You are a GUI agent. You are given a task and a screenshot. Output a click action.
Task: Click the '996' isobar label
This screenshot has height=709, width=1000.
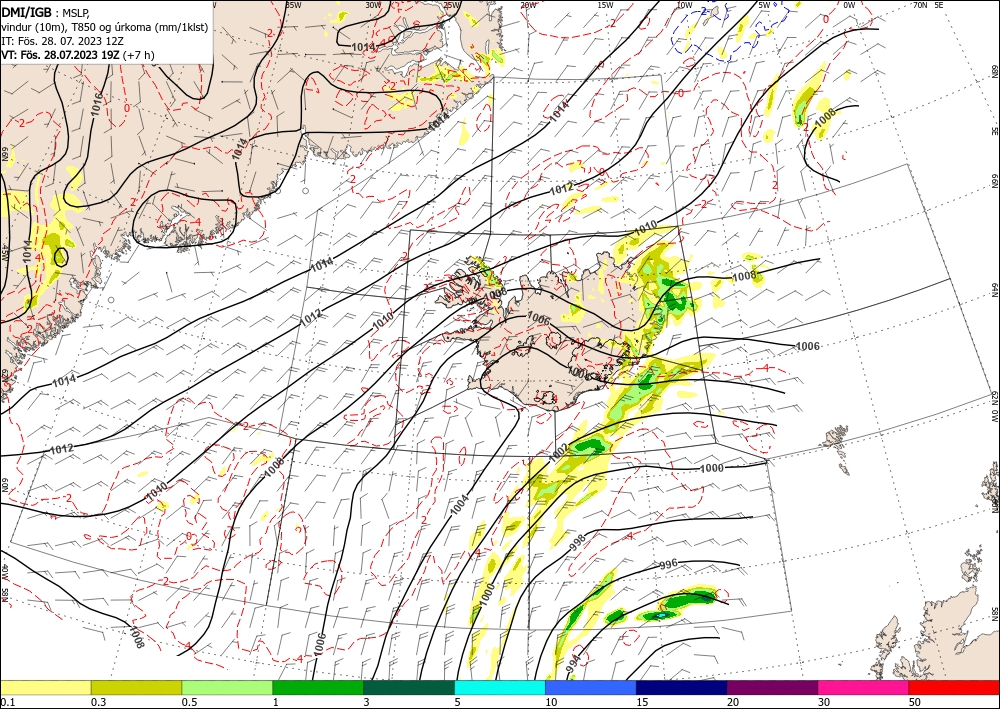(668, 564)
